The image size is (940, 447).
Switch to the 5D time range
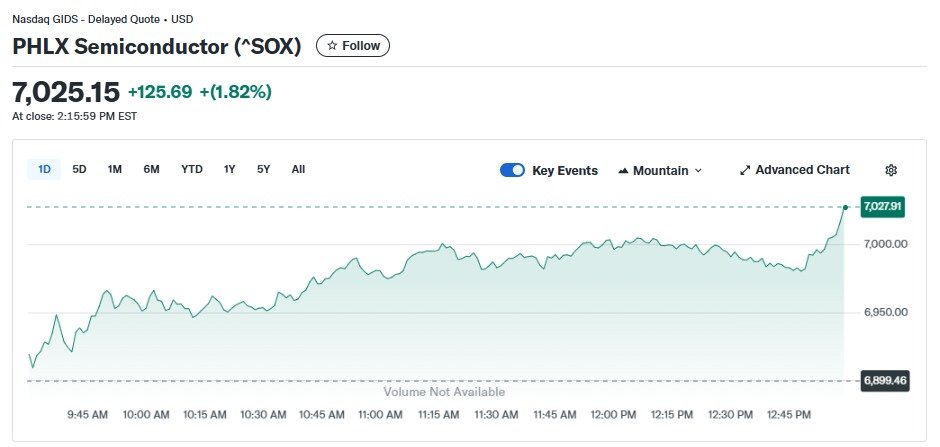click(x=79, y=169)
